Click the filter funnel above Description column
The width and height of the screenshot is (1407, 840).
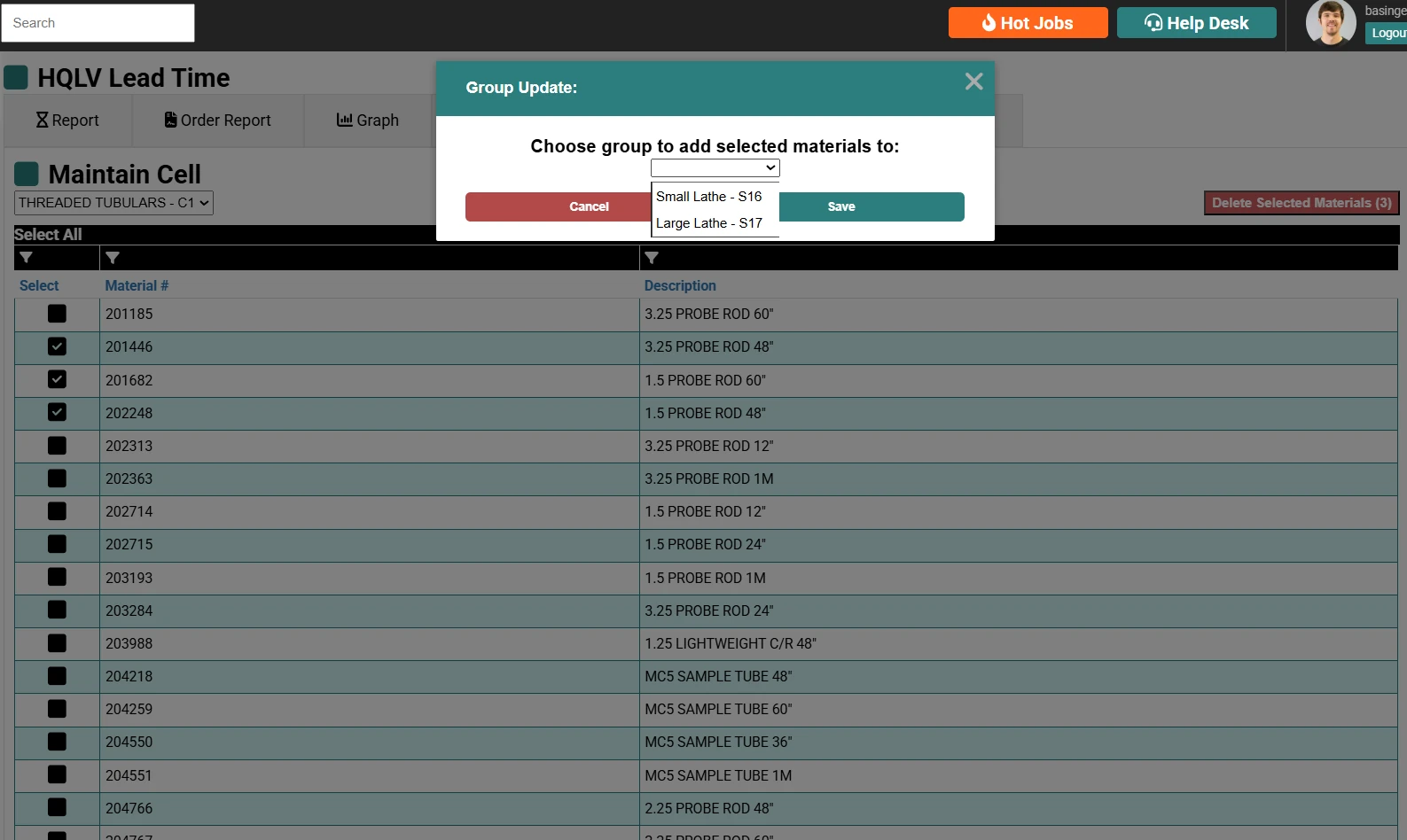click(x=652, y=258)
